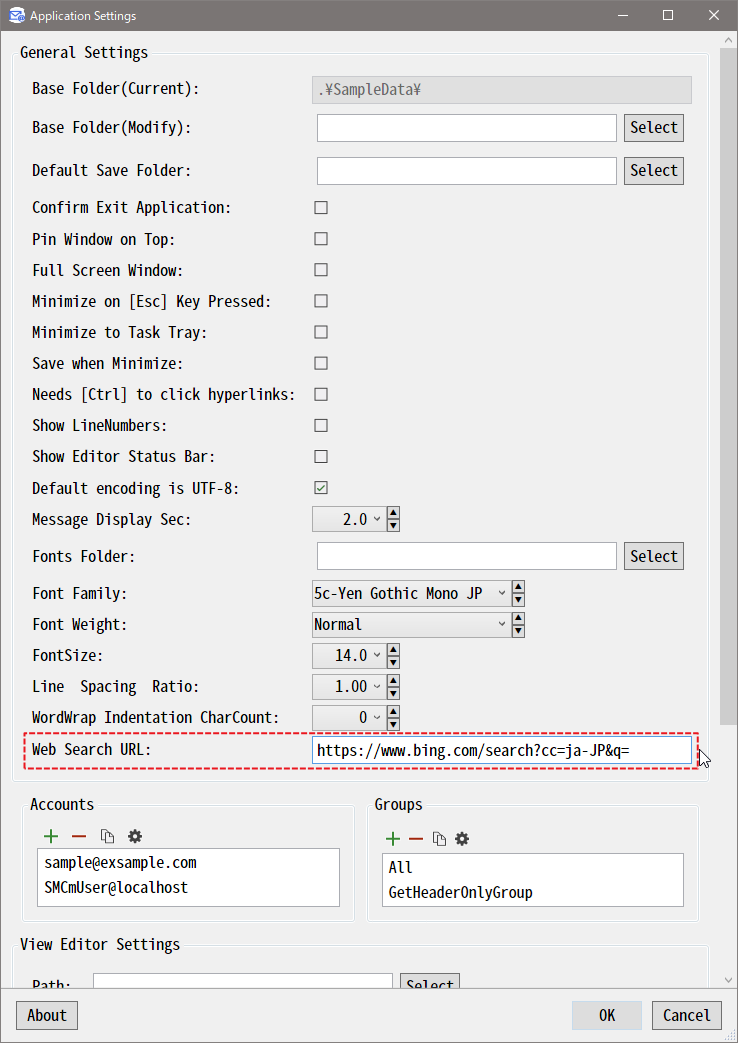Viewport: 738px width, 1043px height.
Task: Add a new group with green plus
Action: [x=393, y=839]
